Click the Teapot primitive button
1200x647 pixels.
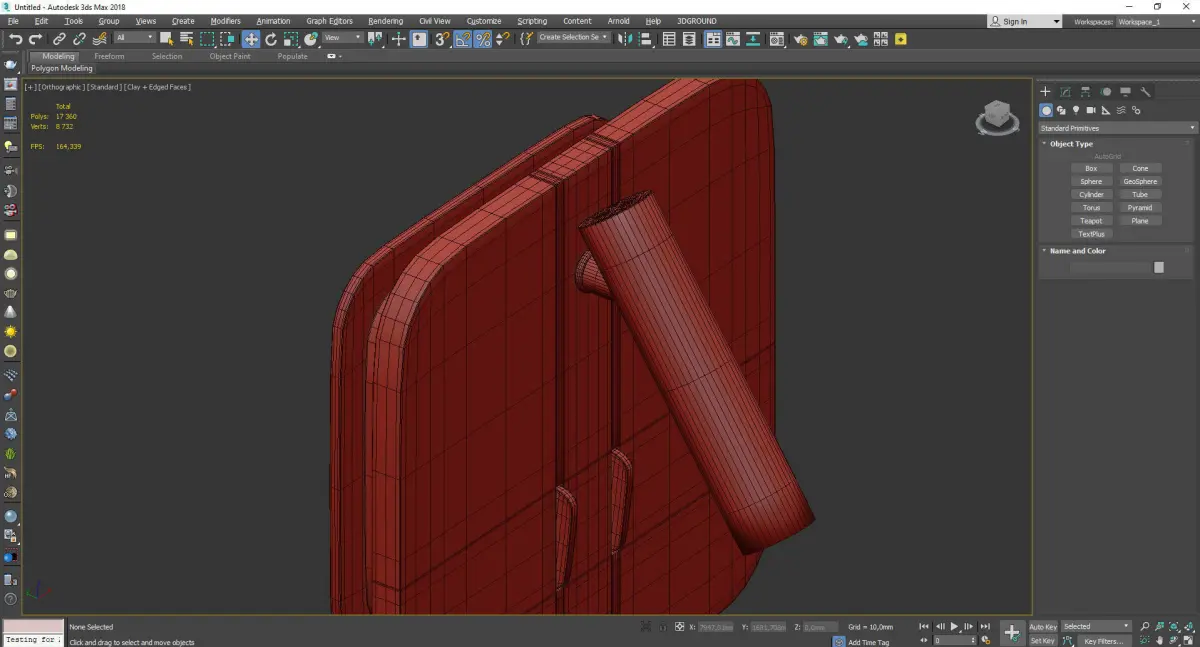pos(1091,221)
